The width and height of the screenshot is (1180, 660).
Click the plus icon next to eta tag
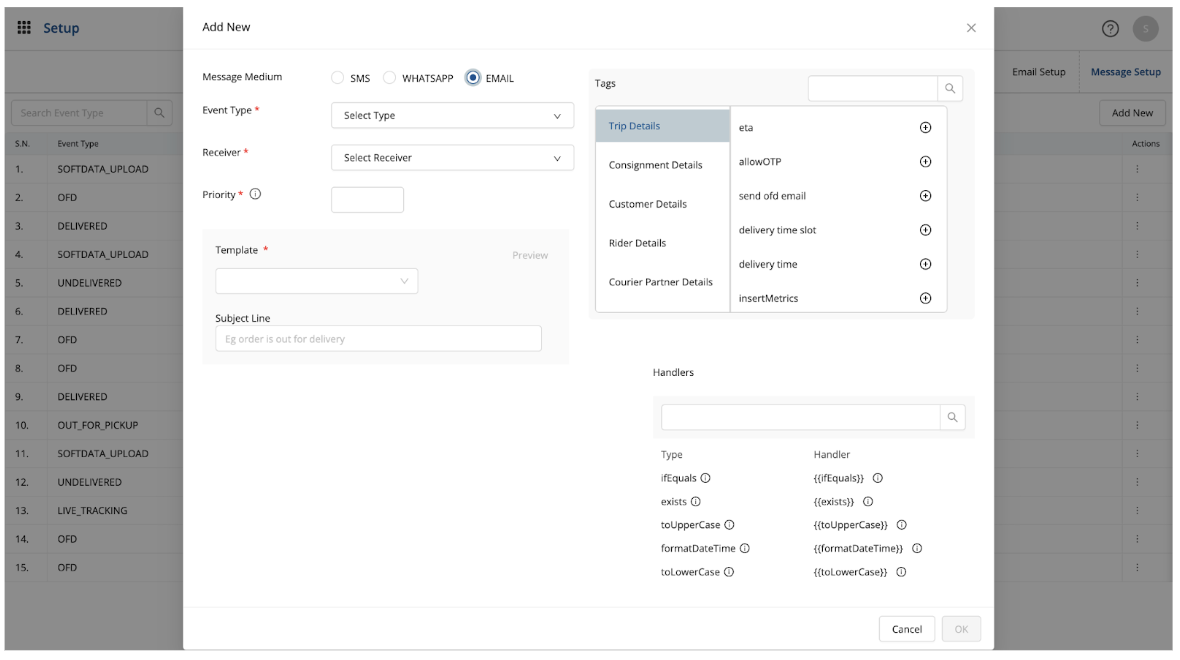click(925, 128)
